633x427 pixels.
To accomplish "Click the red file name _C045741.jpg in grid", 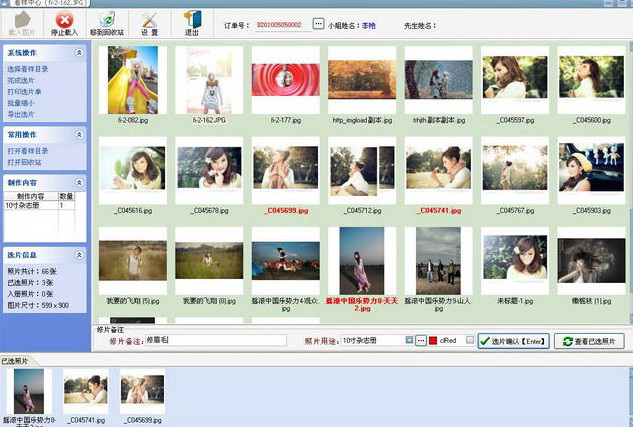I will (439, 211).
